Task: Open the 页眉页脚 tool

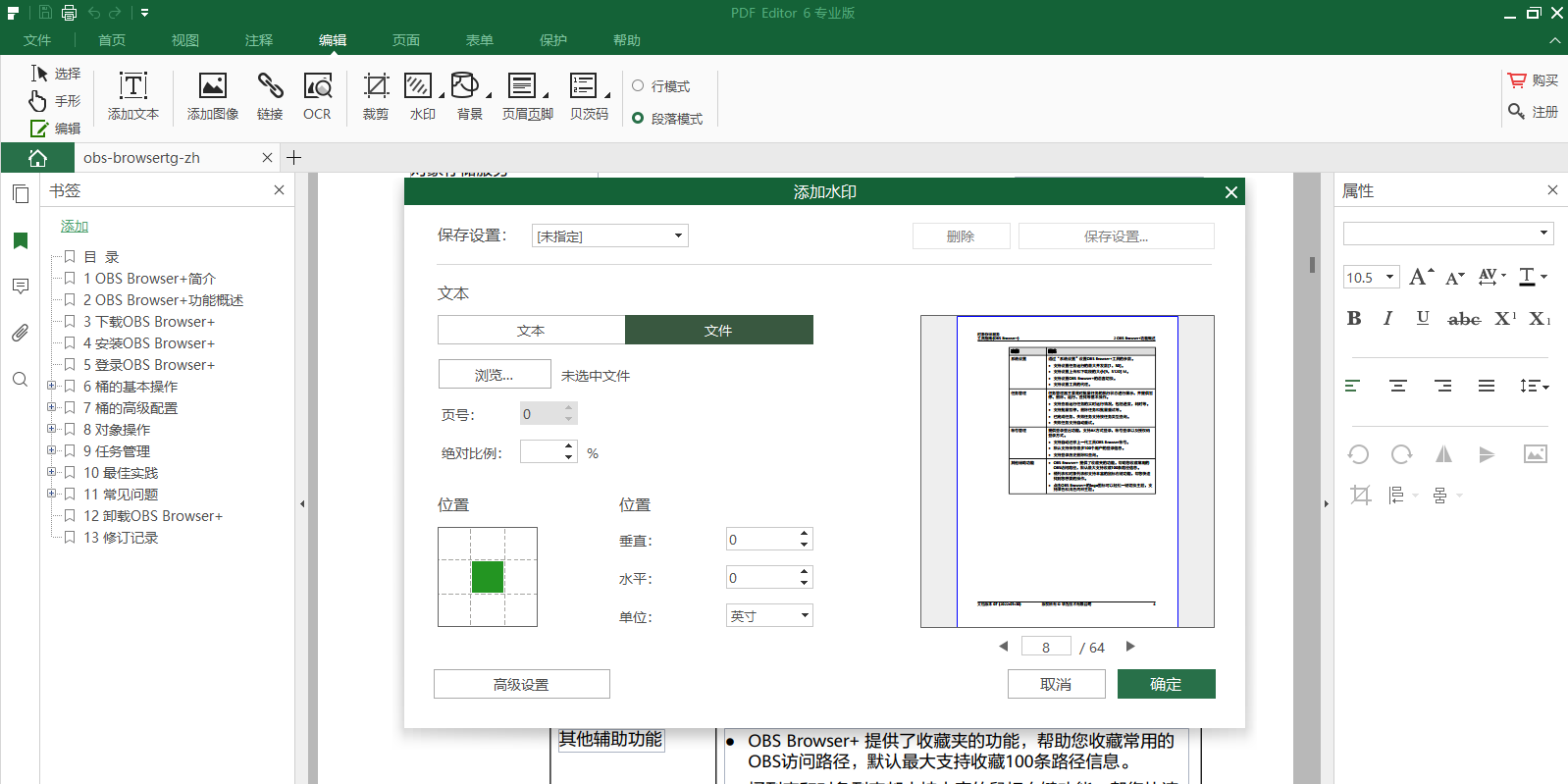Action: click(527, 96)
